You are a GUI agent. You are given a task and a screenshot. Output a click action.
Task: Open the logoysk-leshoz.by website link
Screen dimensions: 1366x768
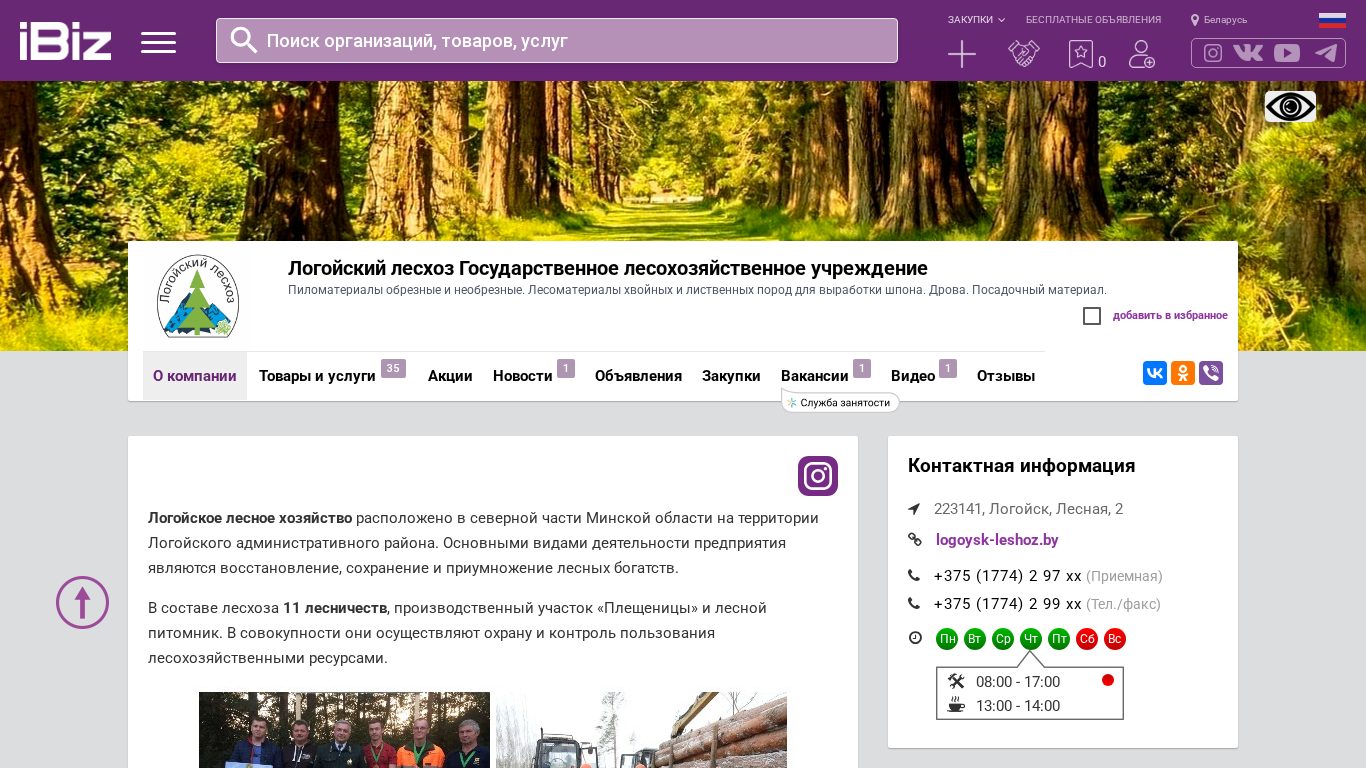pyautogui.click(x=997, y=540)
